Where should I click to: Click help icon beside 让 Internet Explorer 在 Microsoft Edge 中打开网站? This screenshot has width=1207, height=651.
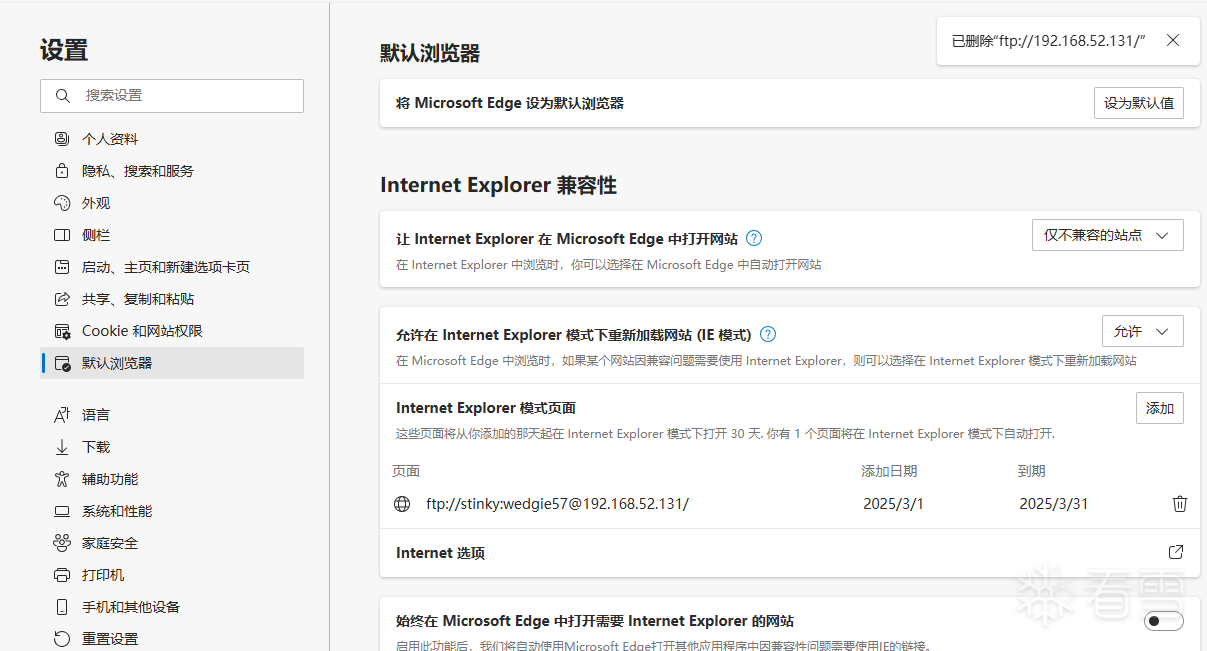(754, 238)
